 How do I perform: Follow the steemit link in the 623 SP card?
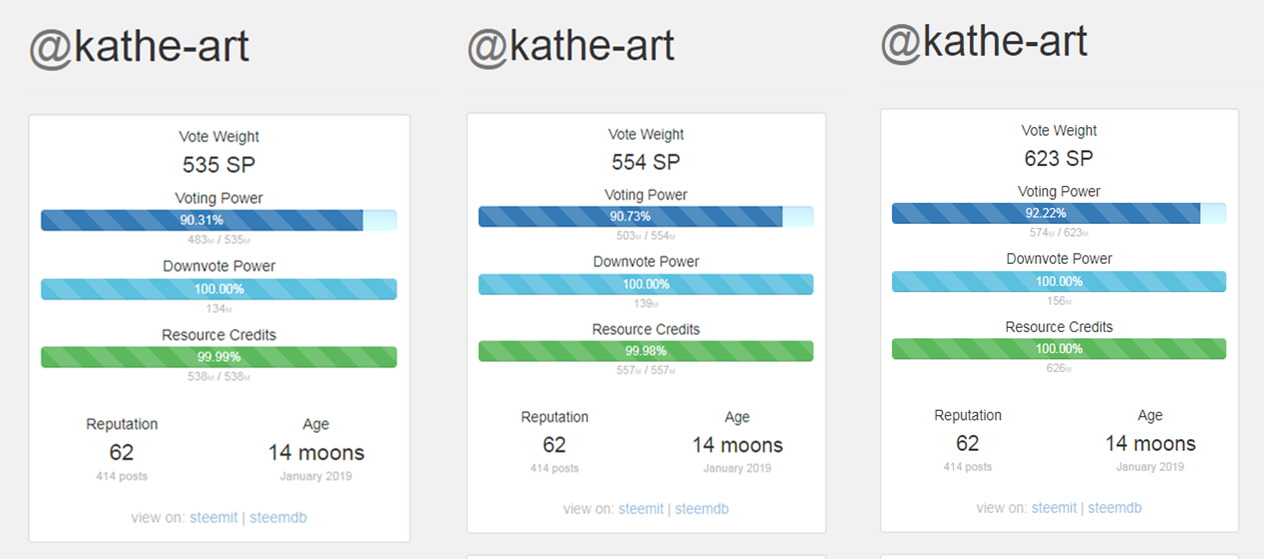1054,507
